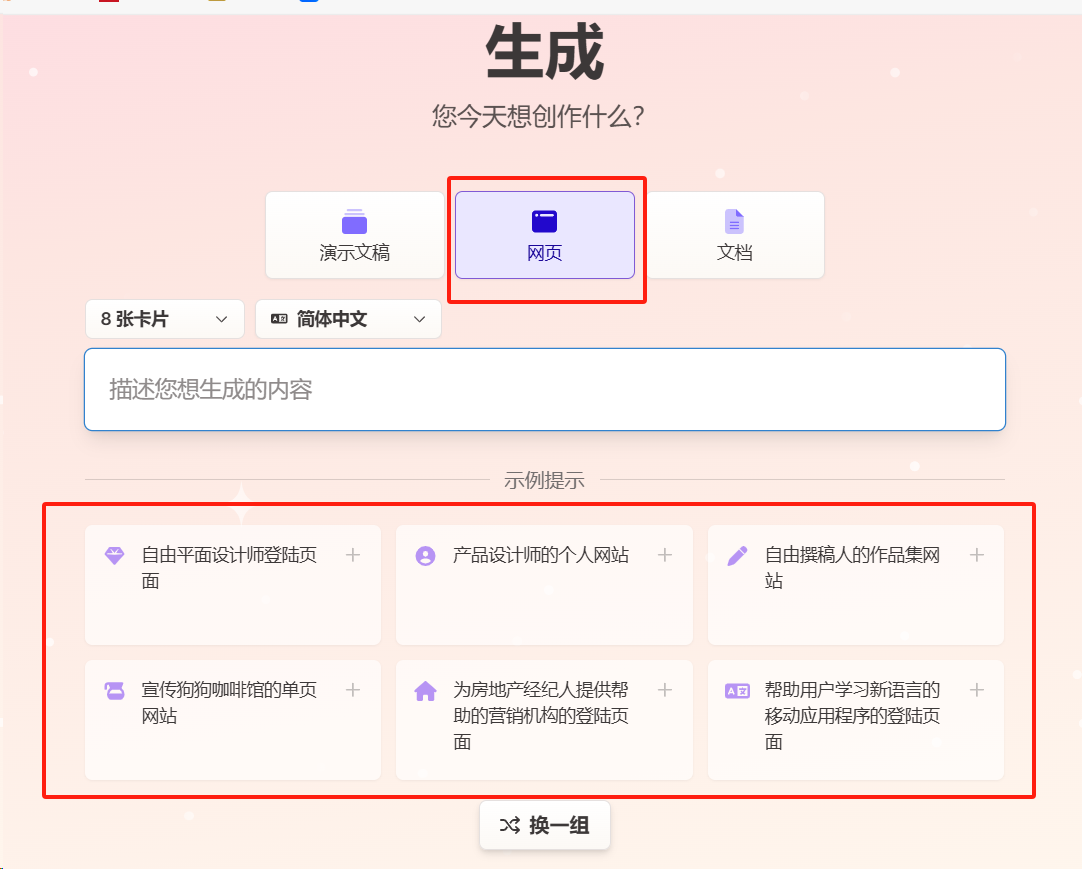
Task: Click the plus on the 自由平面设计师登陆页面 prompt
Action: 355,554
